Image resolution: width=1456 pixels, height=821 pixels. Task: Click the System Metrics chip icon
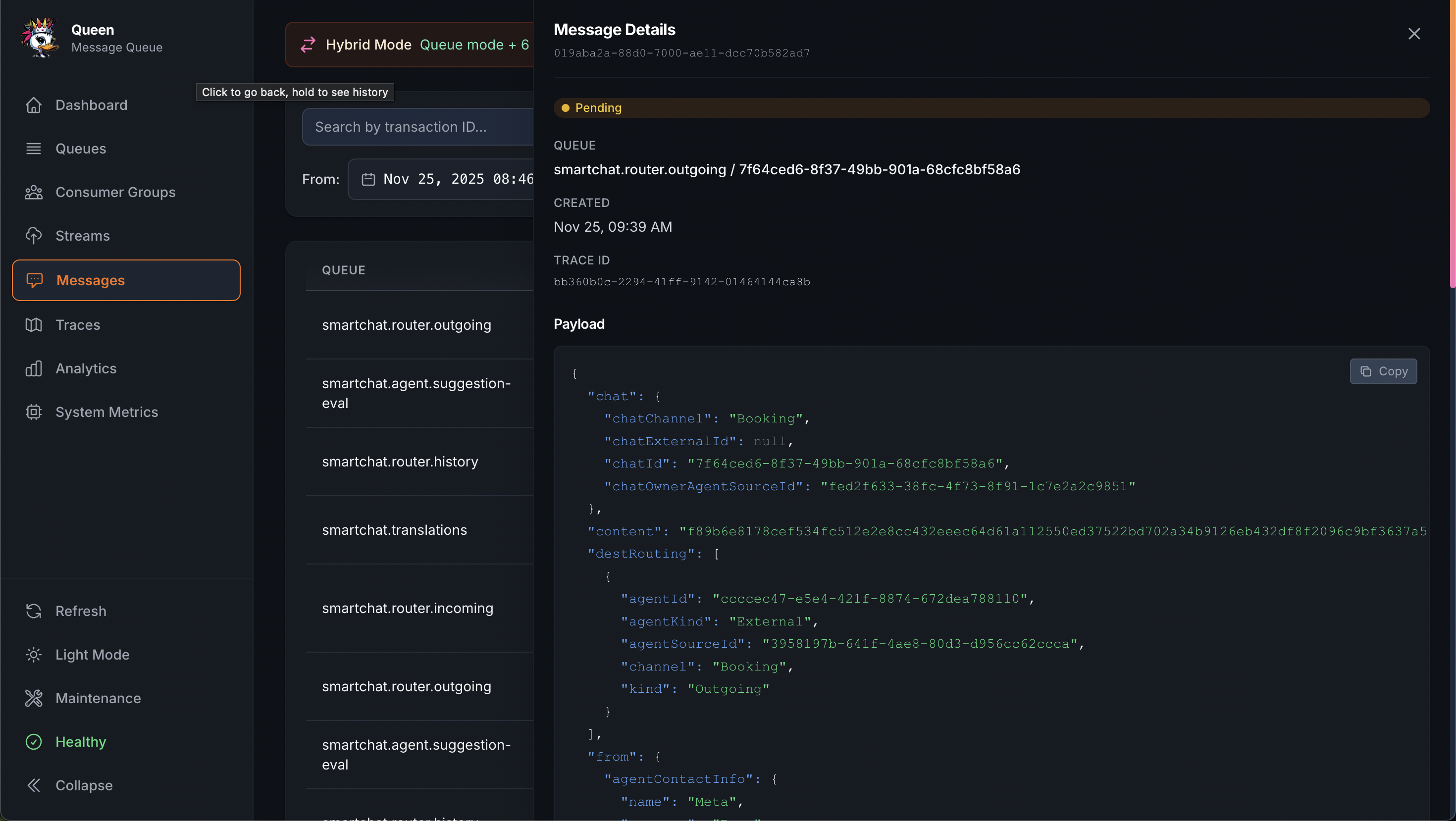[x=33, y=412]
